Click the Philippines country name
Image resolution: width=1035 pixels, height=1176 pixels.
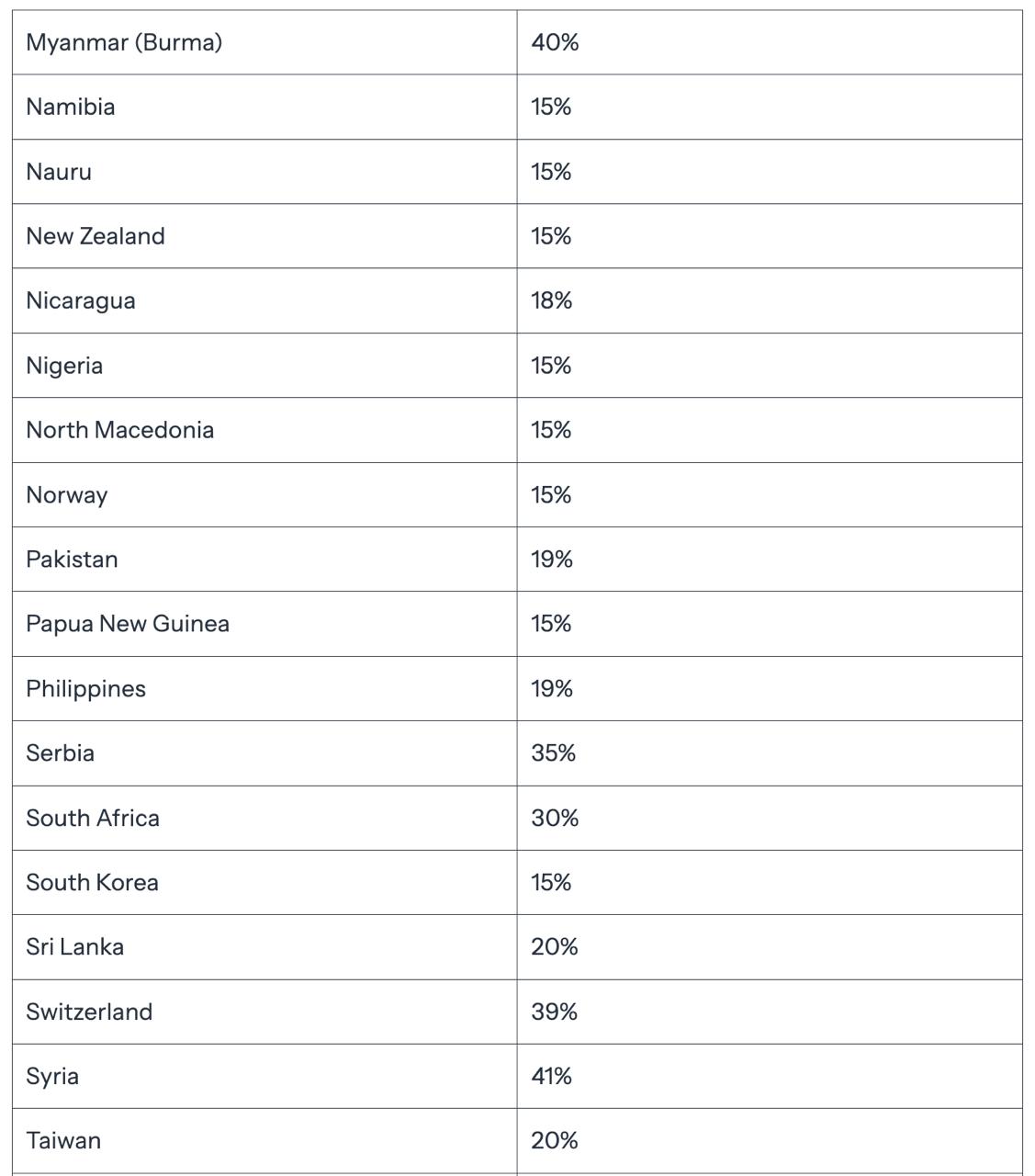(x=85, y=689)
